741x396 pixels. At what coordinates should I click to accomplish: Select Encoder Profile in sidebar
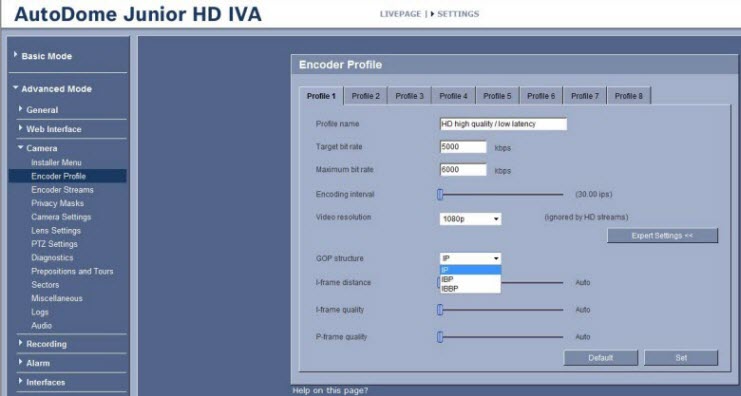(x=68, y=176)
